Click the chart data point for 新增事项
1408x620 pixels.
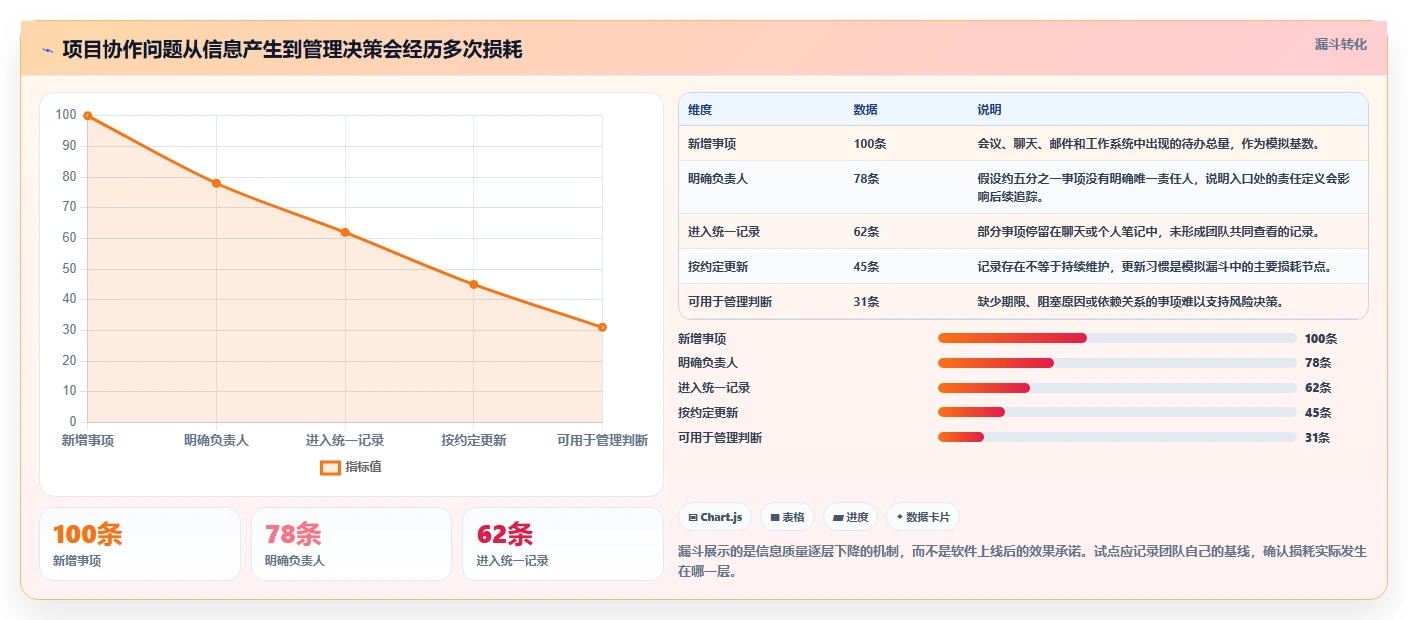[88, 116]
